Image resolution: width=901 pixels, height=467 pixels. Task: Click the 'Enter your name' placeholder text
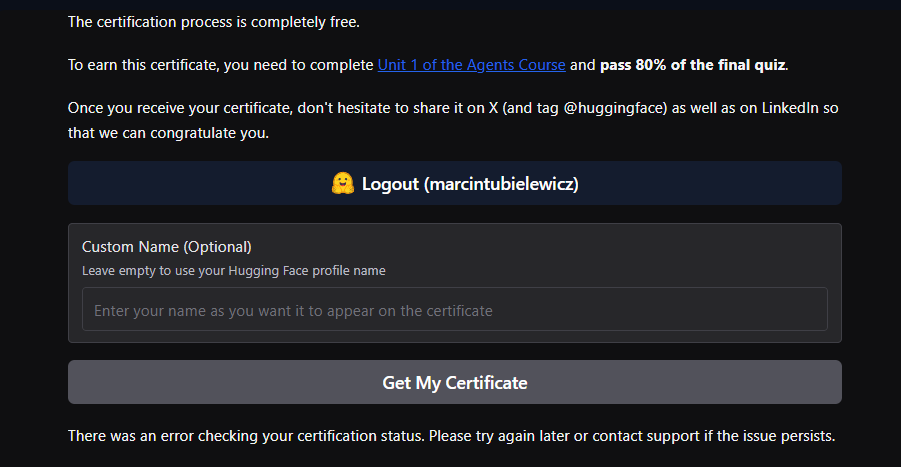click(293, 311)
